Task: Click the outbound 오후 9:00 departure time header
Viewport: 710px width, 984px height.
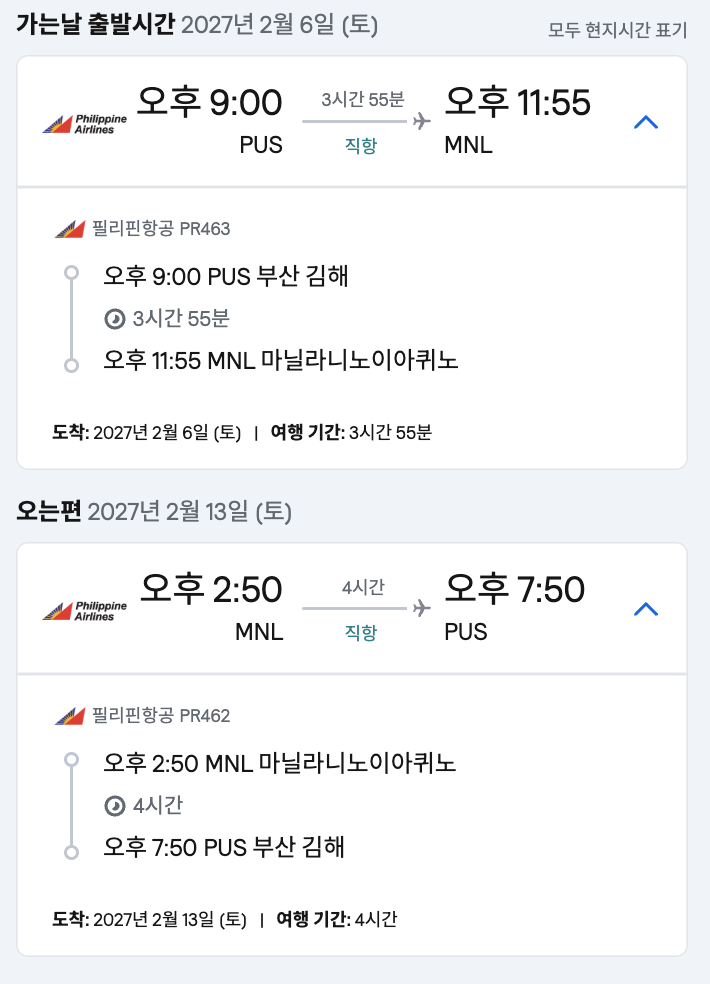Action: (210, 104)
